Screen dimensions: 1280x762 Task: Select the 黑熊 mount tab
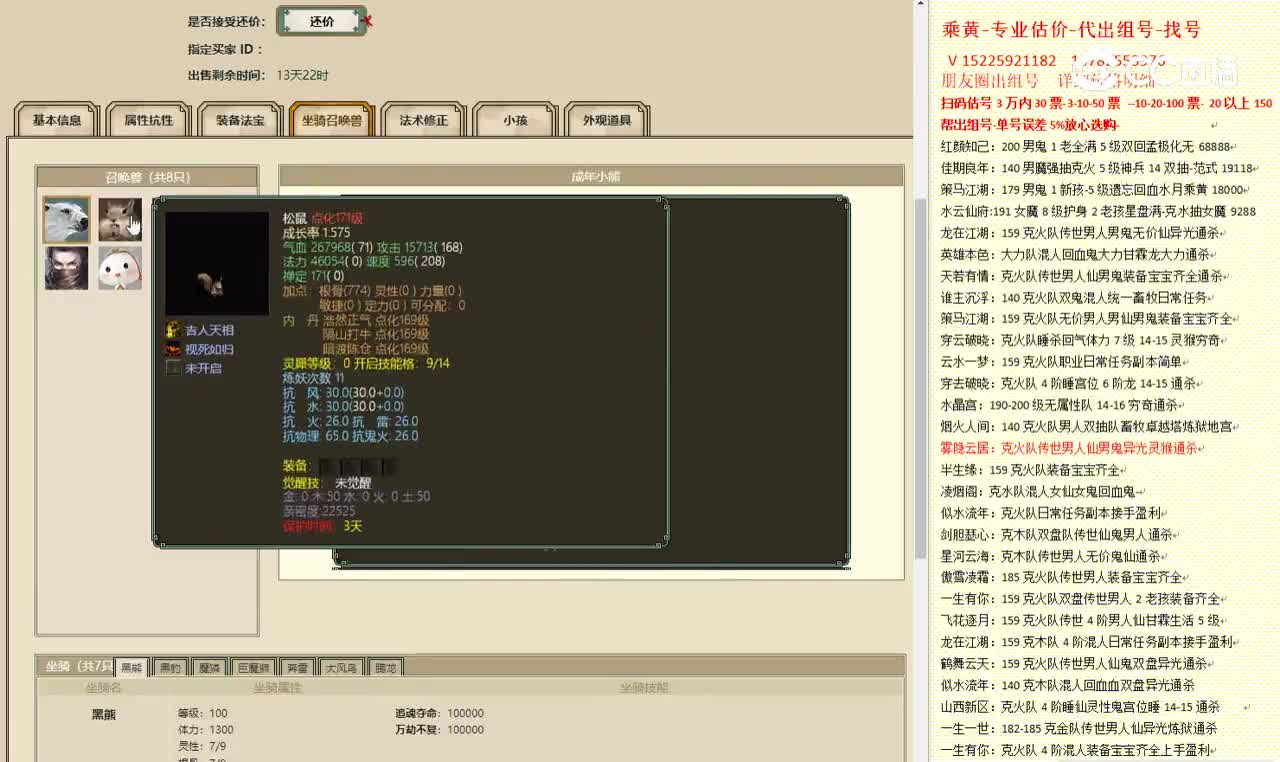pos(131,667)
